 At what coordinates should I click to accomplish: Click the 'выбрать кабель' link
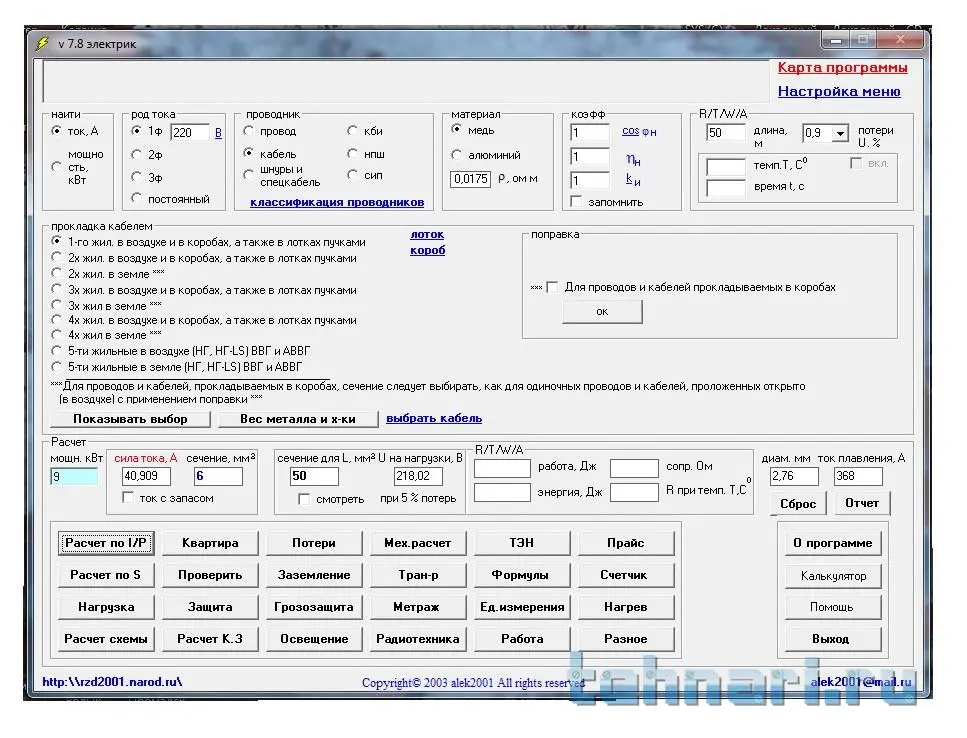(434, 419)
